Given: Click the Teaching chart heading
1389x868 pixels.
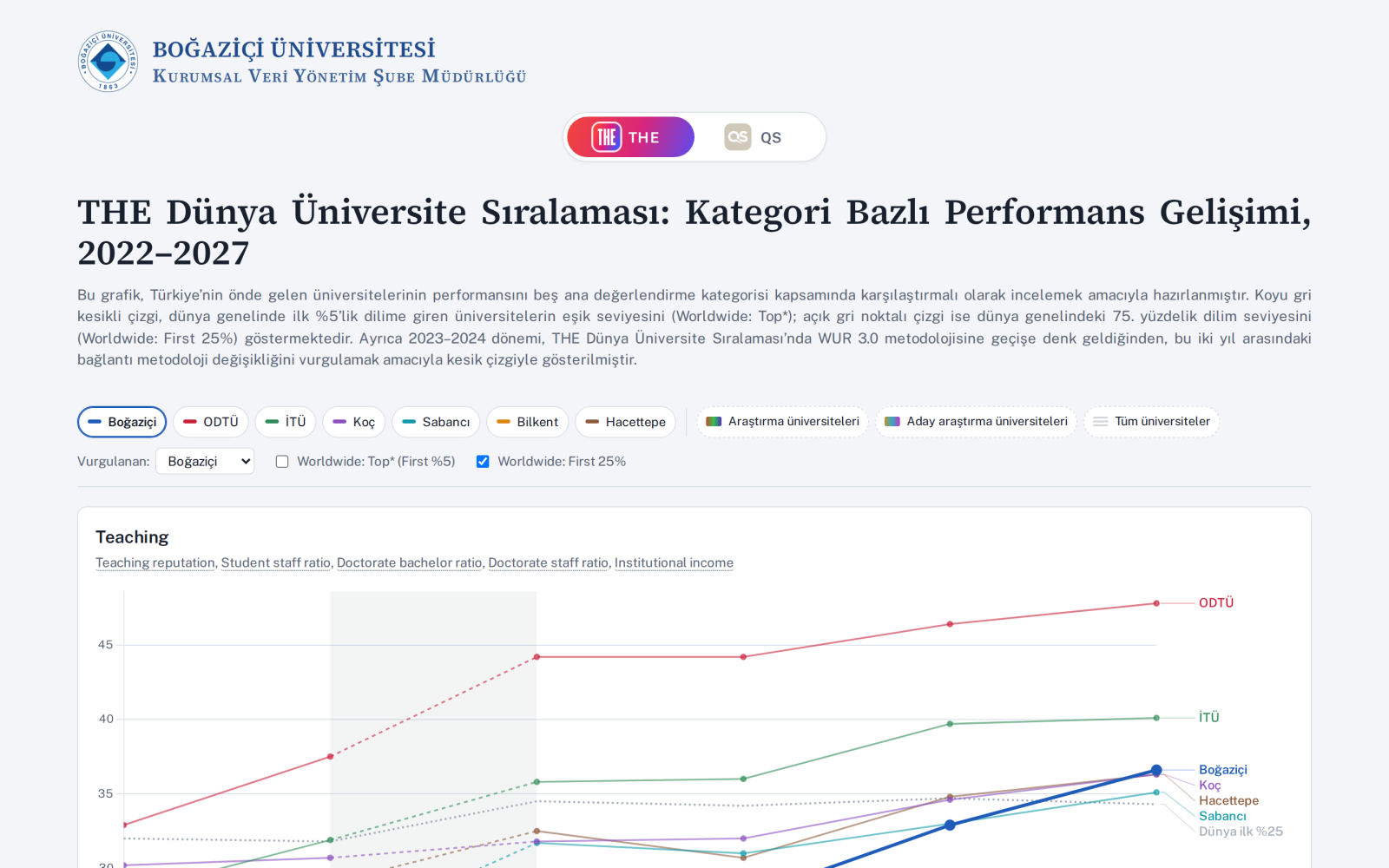Looking at the screenshot, I should coord(132,537).
